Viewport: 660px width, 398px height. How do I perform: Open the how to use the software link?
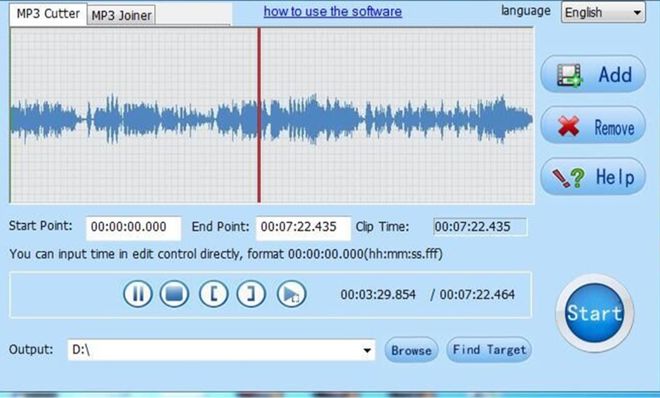pyautogui.click(x=333, y=11)
